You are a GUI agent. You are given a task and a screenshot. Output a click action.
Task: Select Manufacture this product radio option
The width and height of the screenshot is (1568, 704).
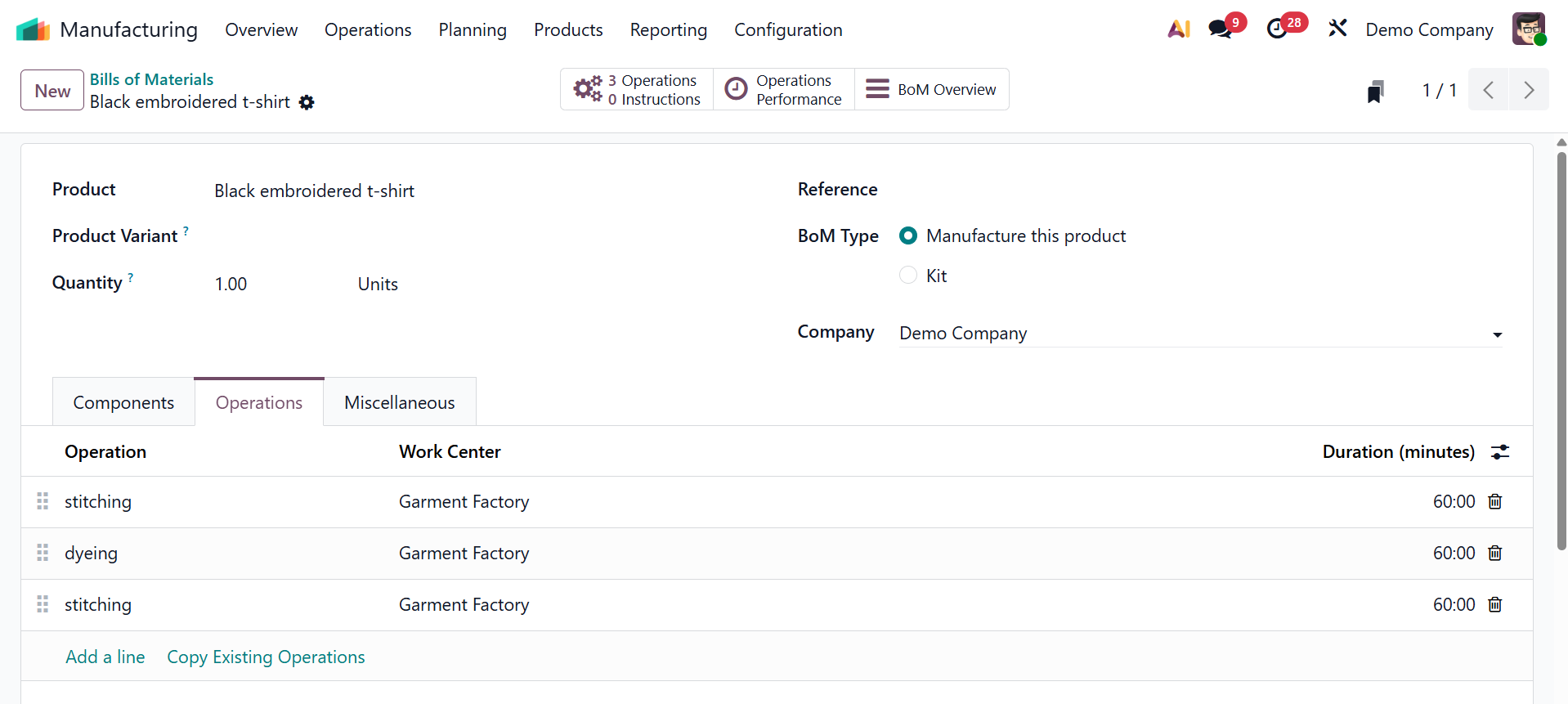[x=908, y=236]
